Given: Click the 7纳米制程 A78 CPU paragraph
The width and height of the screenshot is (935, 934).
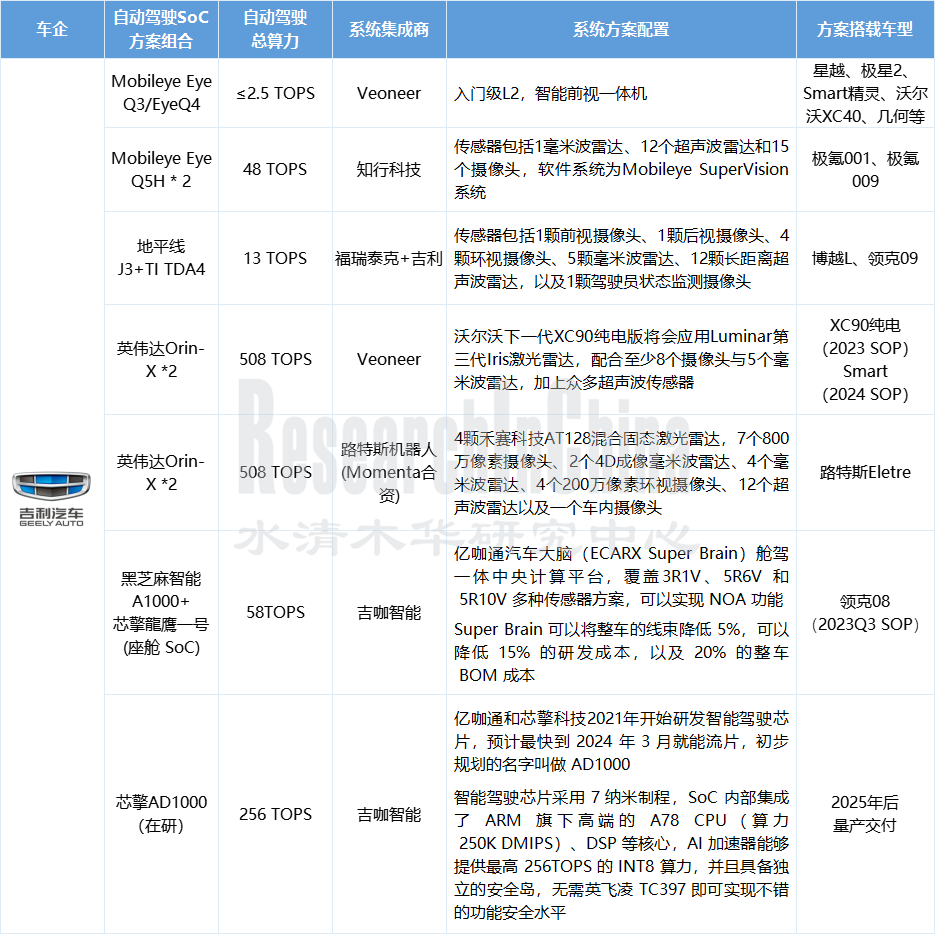Looking at the screenshot, I should coord(621,855).
